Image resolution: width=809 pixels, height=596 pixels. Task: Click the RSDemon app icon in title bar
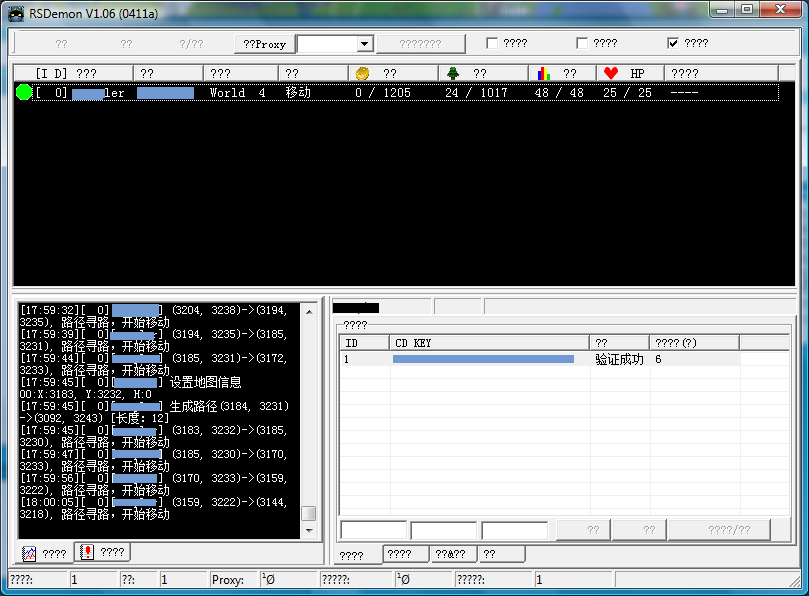click(x=17, y=13)
